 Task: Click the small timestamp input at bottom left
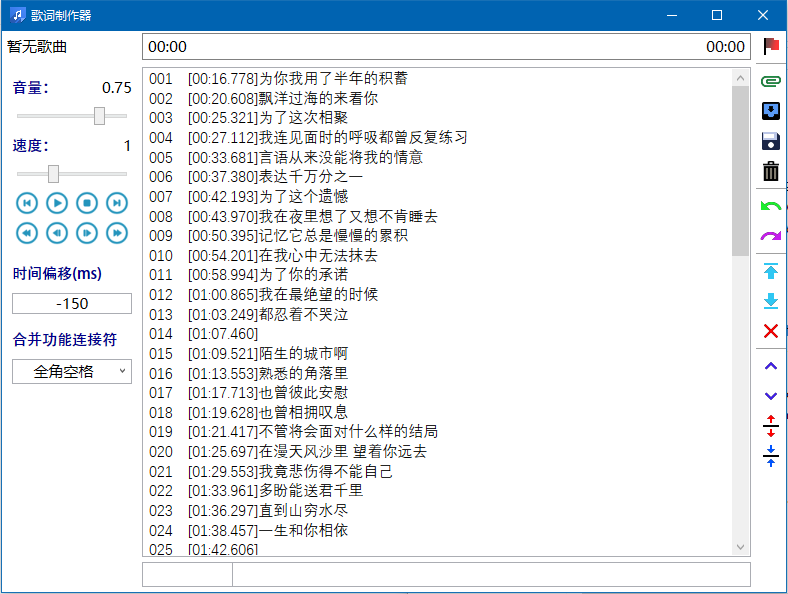coord(187,574)
